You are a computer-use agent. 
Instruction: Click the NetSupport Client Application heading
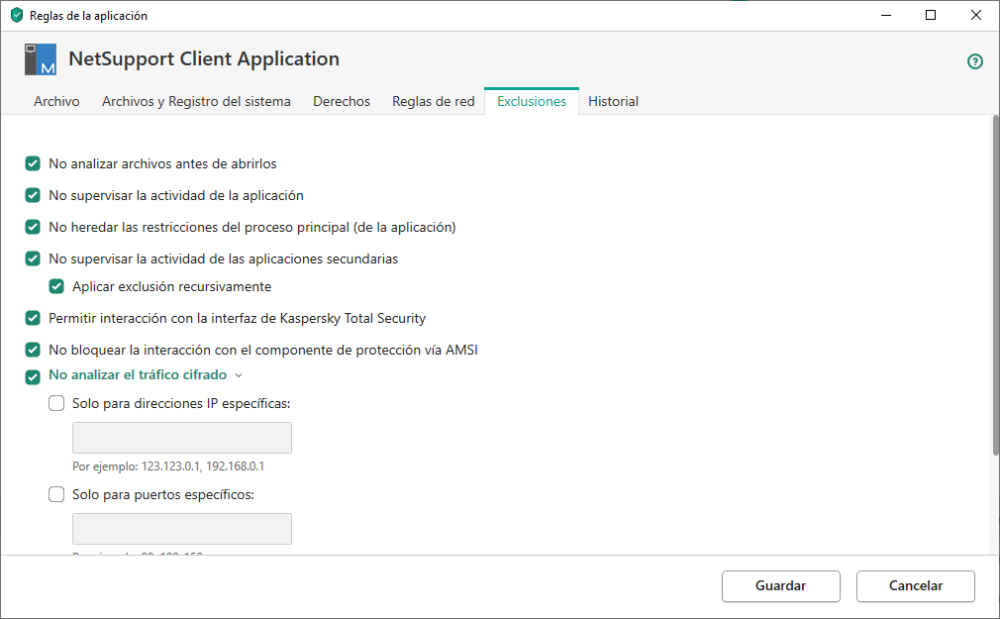click(x=204, y=59)
